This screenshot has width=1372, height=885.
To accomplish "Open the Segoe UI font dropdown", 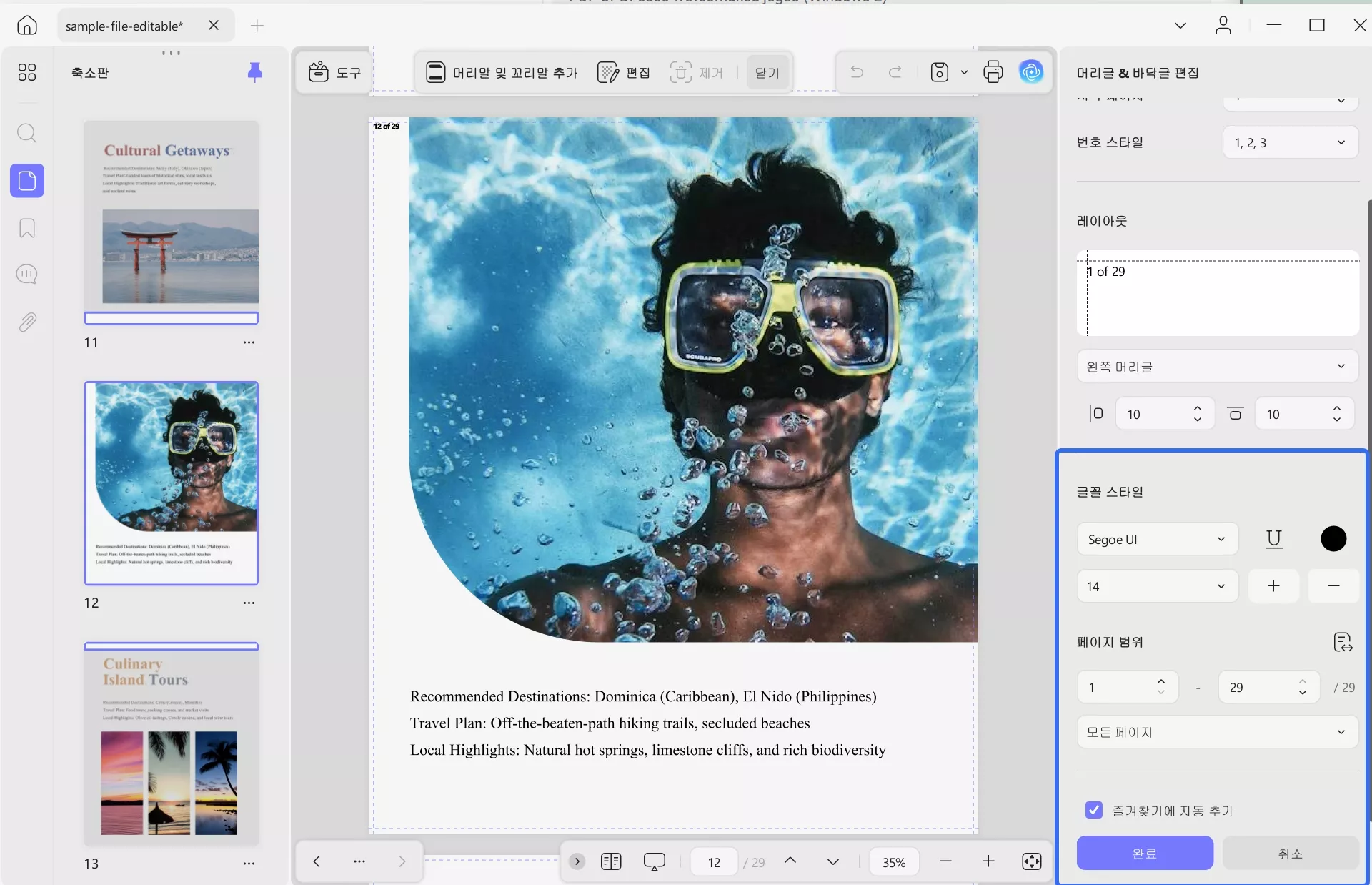I will coord(1158,539).
